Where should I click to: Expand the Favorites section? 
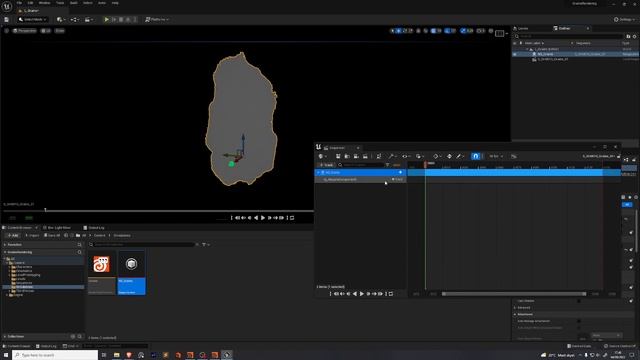[x=5, y=244]
